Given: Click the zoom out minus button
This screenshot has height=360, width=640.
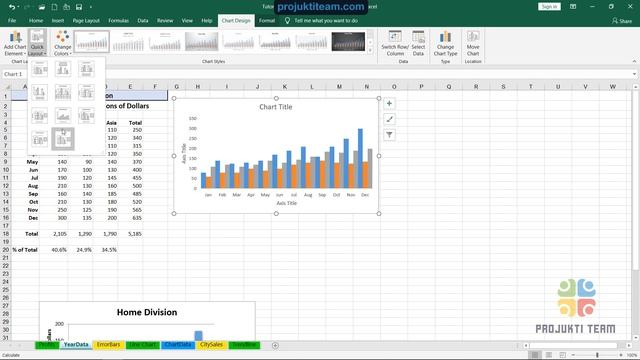Looking at the screenshot, I should click(573, 355).
